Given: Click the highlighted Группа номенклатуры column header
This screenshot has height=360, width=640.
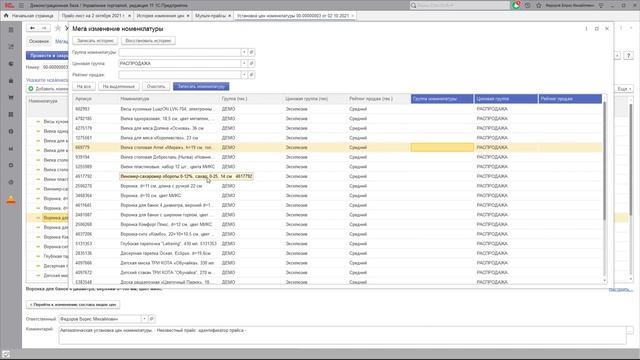Looking at the screenshot, I should pos(442,99).
